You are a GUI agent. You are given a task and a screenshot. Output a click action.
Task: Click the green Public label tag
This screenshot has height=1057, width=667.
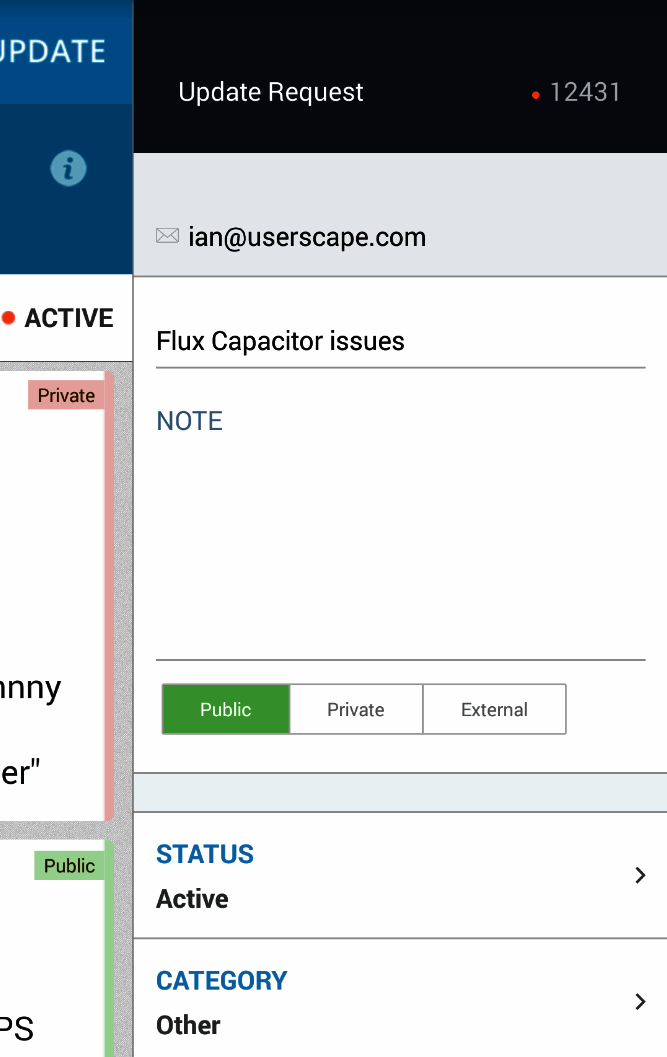69,865
